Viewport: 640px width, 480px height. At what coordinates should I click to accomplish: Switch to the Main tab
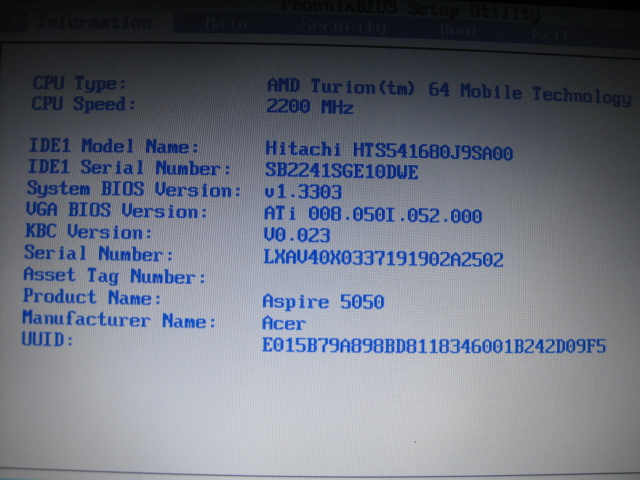click(227, 24)
